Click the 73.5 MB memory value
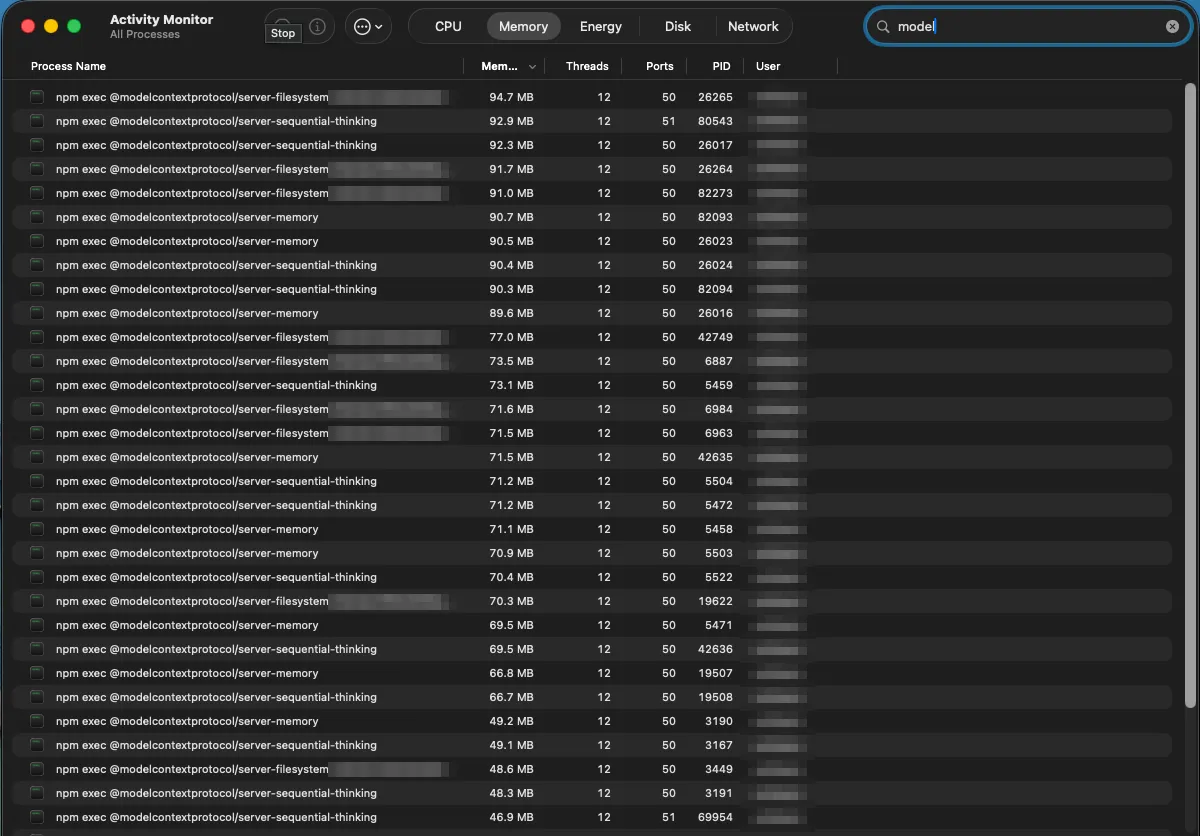 (x=511, y=361)
